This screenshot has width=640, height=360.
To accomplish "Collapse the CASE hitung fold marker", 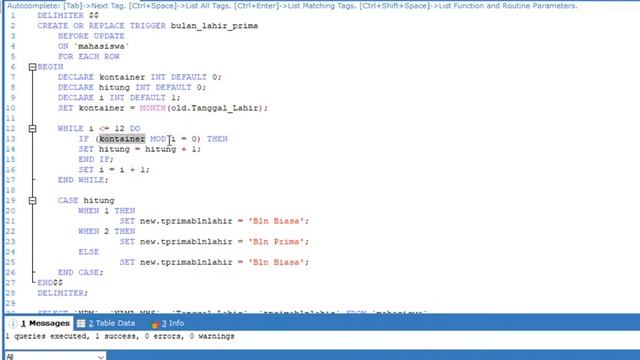I will [x=33, y=200].
